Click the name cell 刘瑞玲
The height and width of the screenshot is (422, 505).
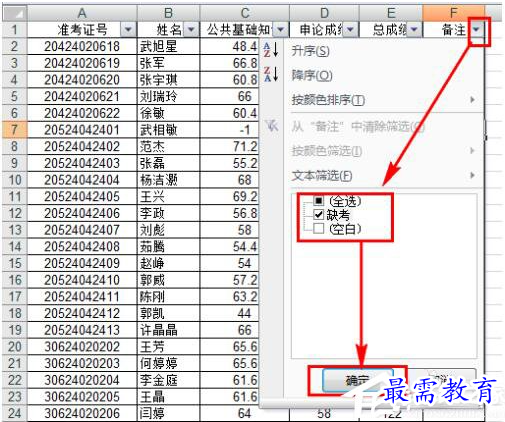pos(168,96)
